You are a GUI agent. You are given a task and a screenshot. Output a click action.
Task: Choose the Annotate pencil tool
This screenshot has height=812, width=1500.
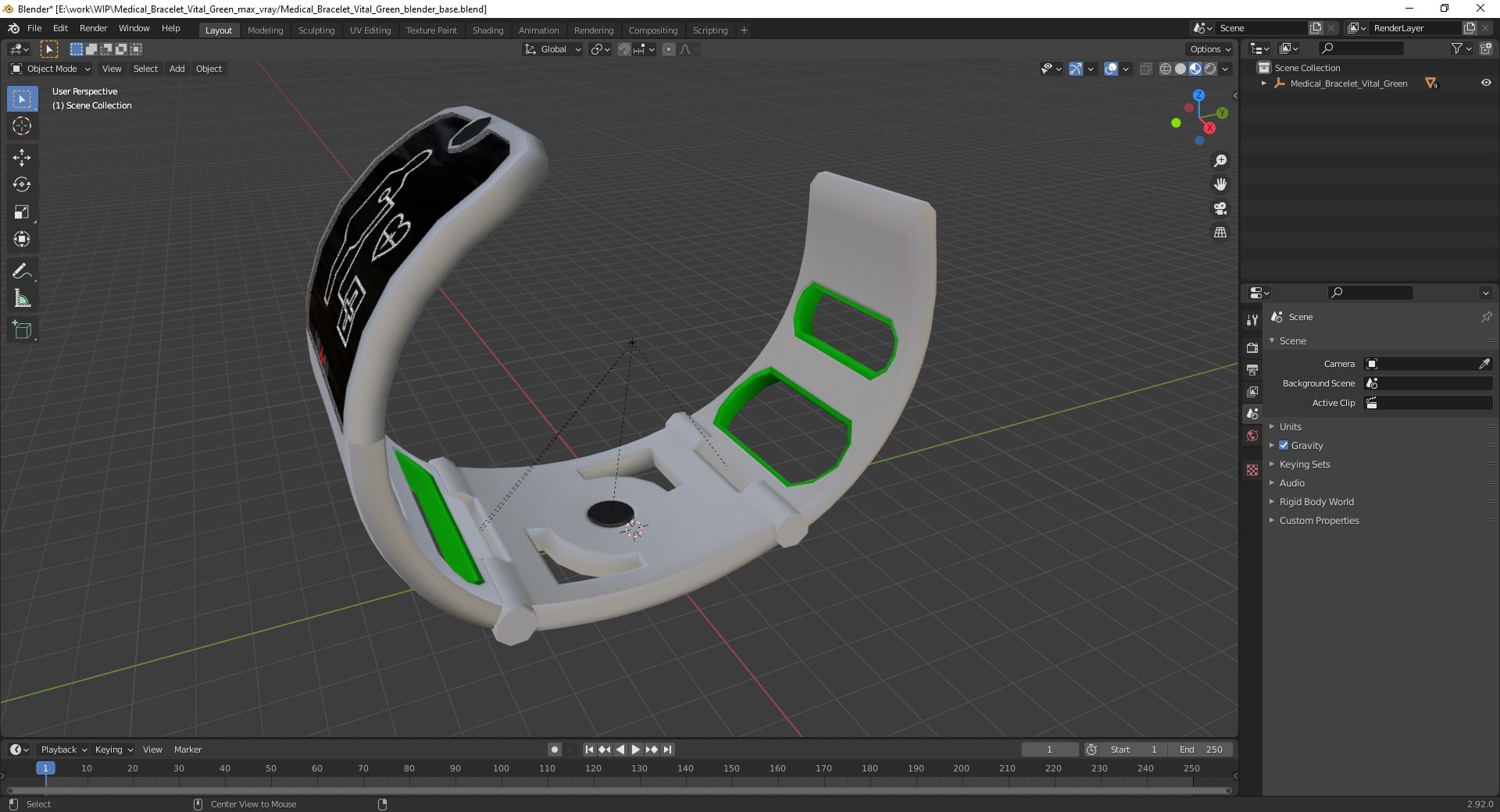(22, 271)
